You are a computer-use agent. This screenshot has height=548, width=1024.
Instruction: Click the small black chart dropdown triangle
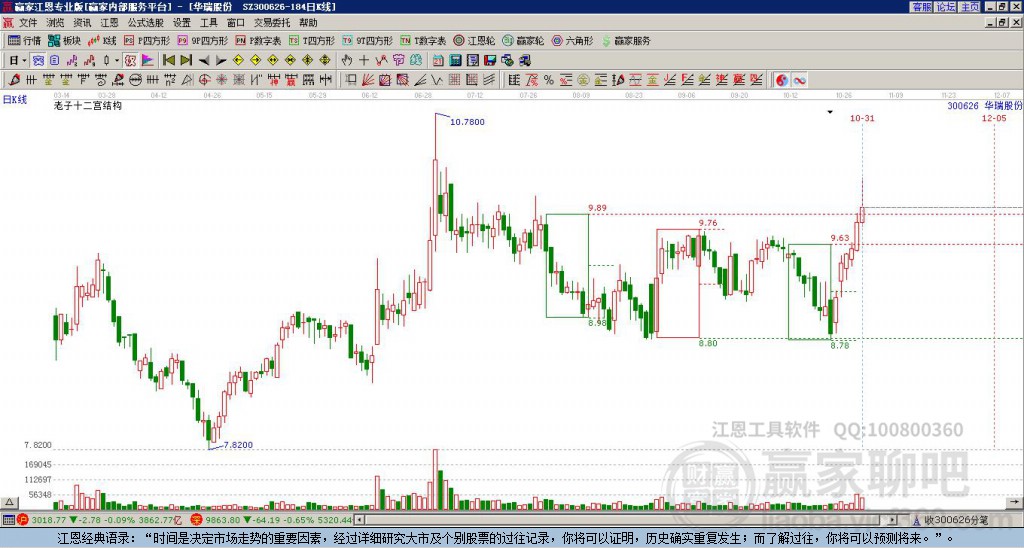pyautogui.click(x=830, y=112)
